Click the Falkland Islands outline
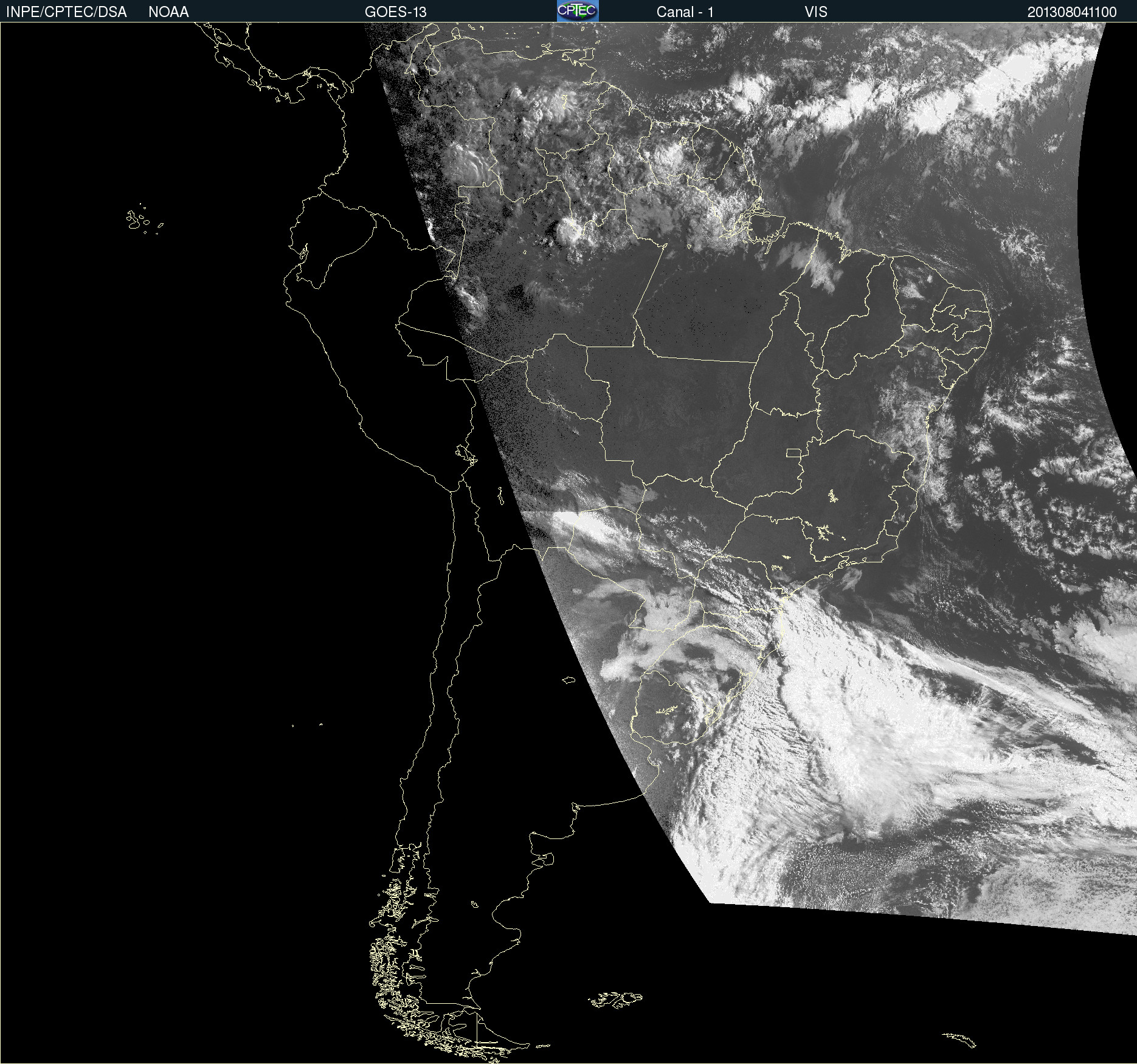Screen dimensions: 1137x1064 (x=615, y=1000)
